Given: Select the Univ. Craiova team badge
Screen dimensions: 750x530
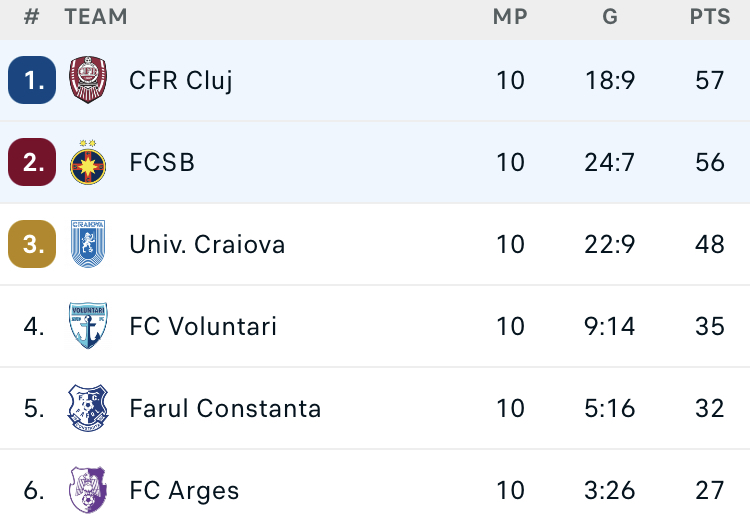Looking at the screenshot, I should [x=88, y=244].
